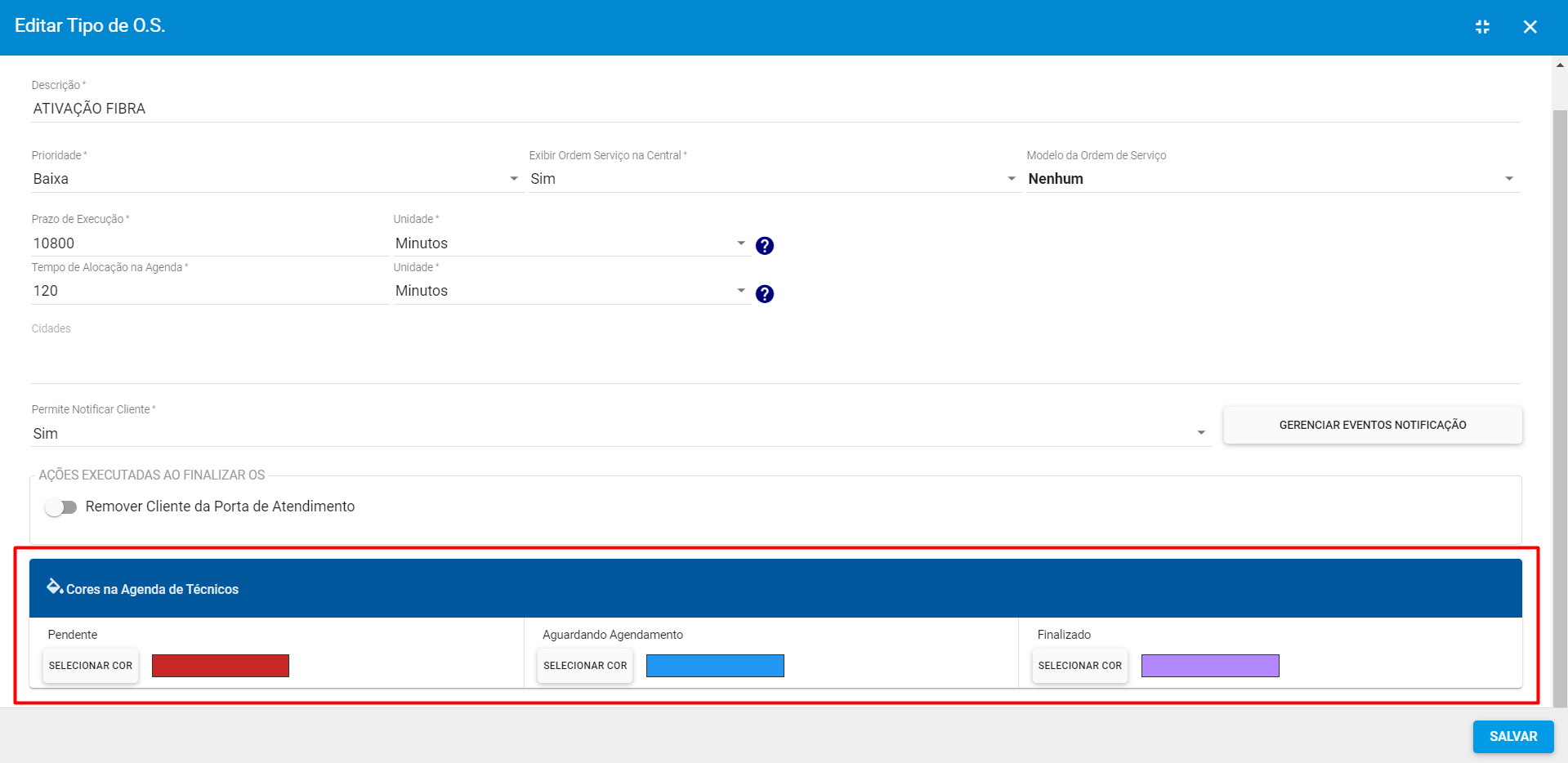Click Selecionar Cor for Pendente
The width and height of the screenshot is (1568, 763).
[x=91, y=666]
